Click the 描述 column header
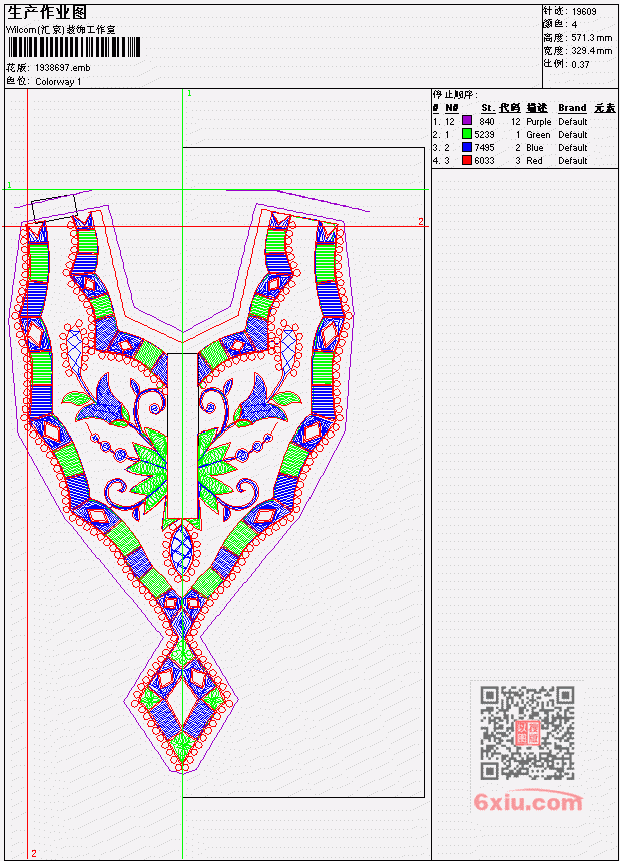 pos(537,108)
